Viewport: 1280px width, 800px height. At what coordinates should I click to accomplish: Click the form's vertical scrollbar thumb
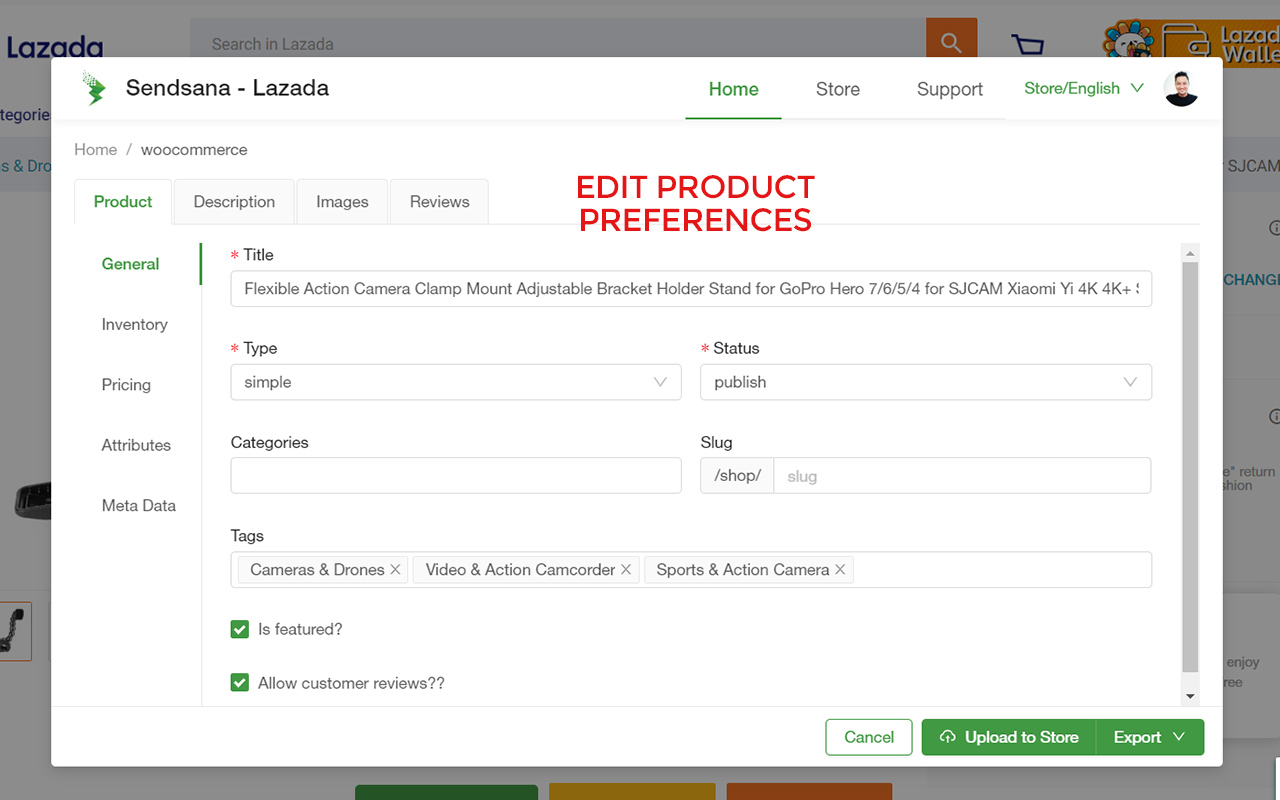tap(1190, 467)
